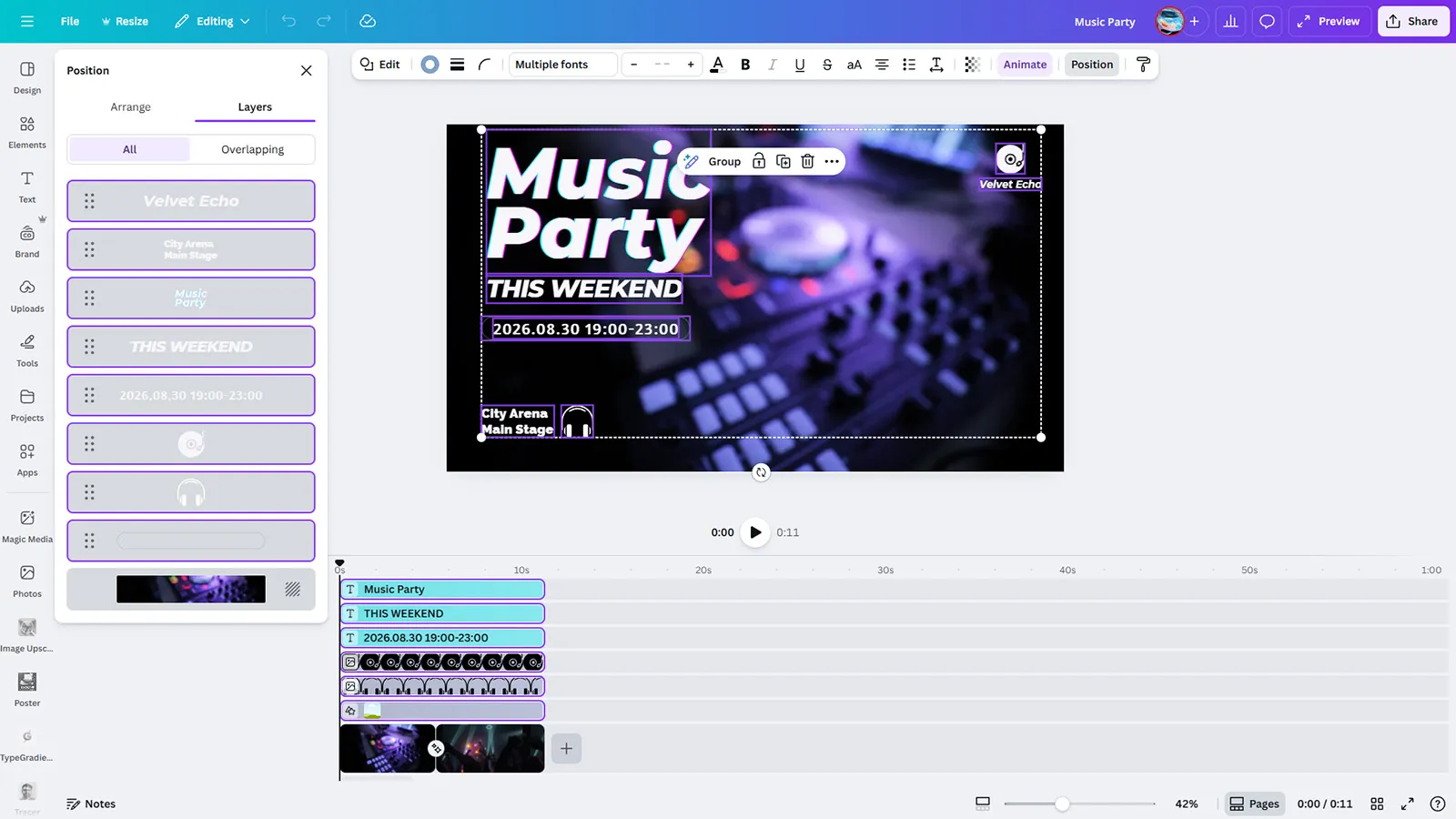Click the zoom level slider handle

tap(1062, 804)
